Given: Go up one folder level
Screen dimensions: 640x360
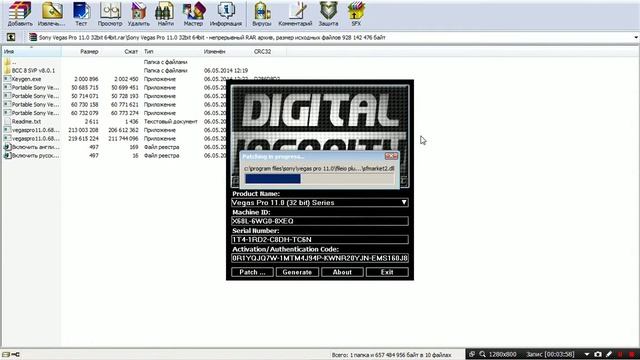Looking at the screenshot, I should [x=11, y=38].
